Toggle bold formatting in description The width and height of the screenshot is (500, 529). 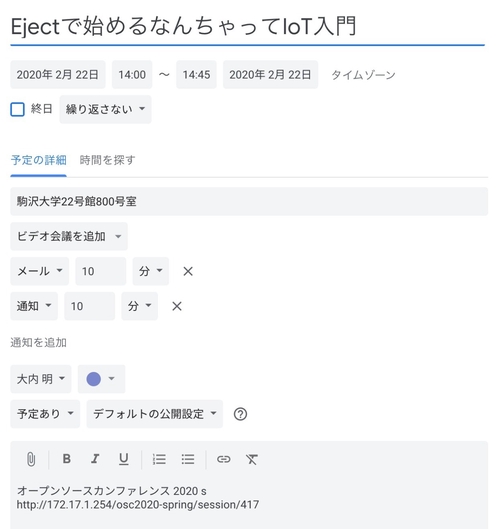pyautogui.click(x=67, y=459)
